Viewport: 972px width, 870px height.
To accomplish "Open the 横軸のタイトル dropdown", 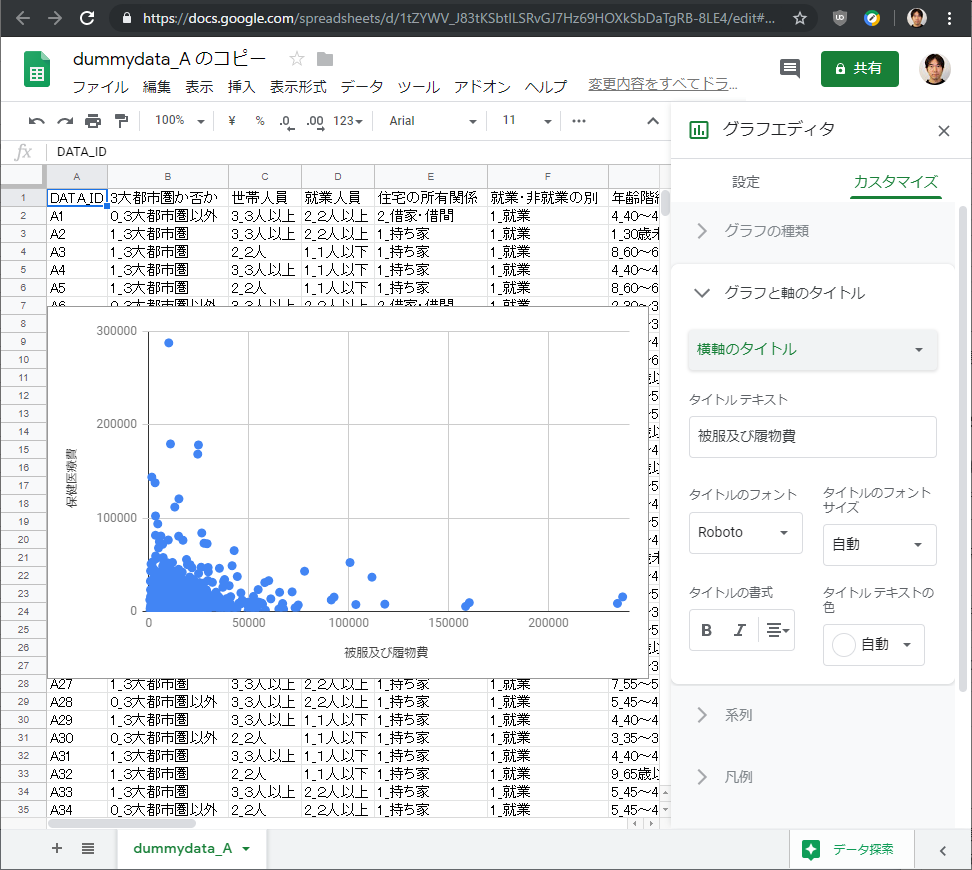I will tap(812, 350).
